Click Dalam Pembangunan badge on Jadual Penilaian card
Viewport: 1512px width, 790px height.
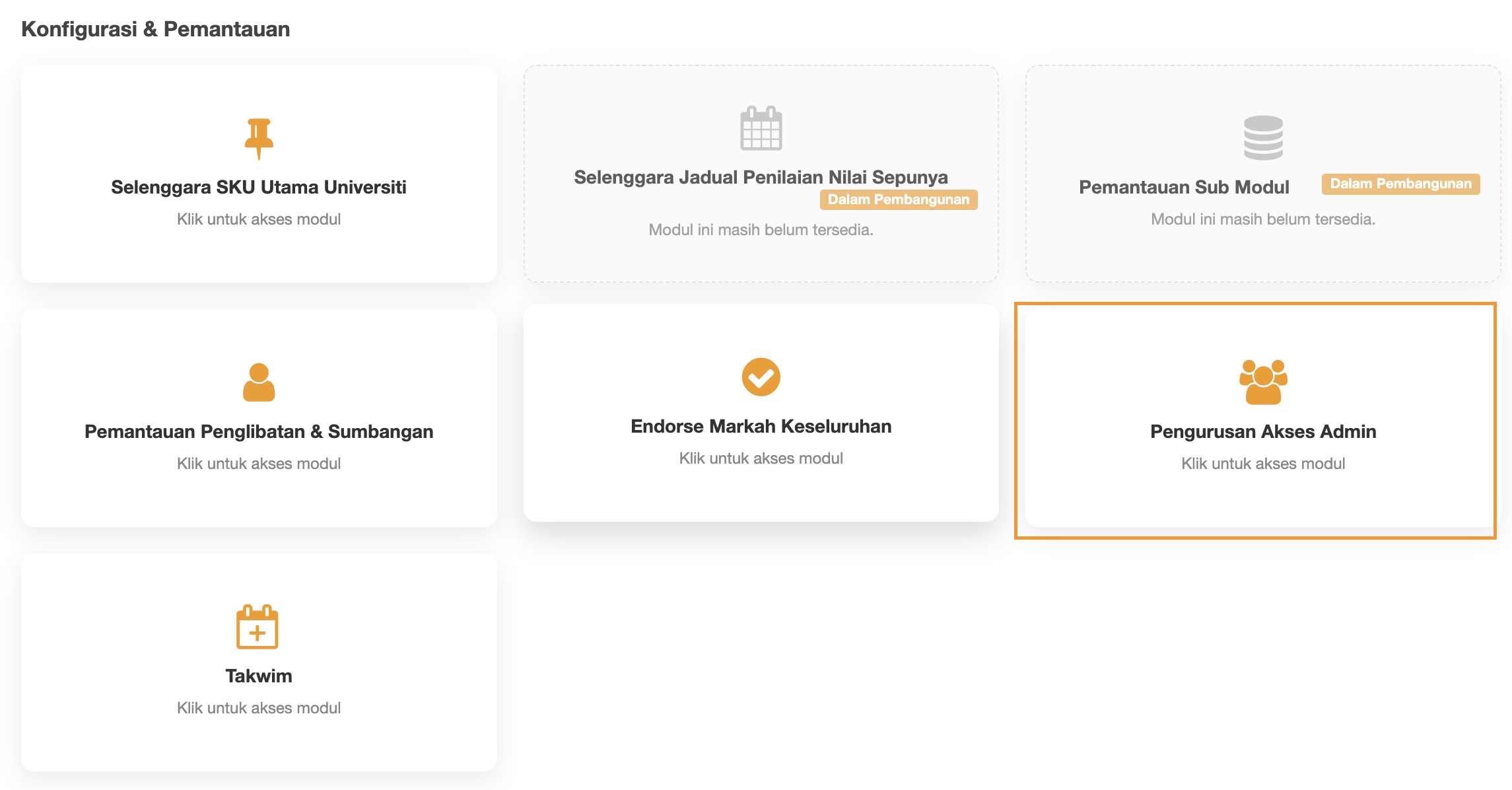(898, 199)
